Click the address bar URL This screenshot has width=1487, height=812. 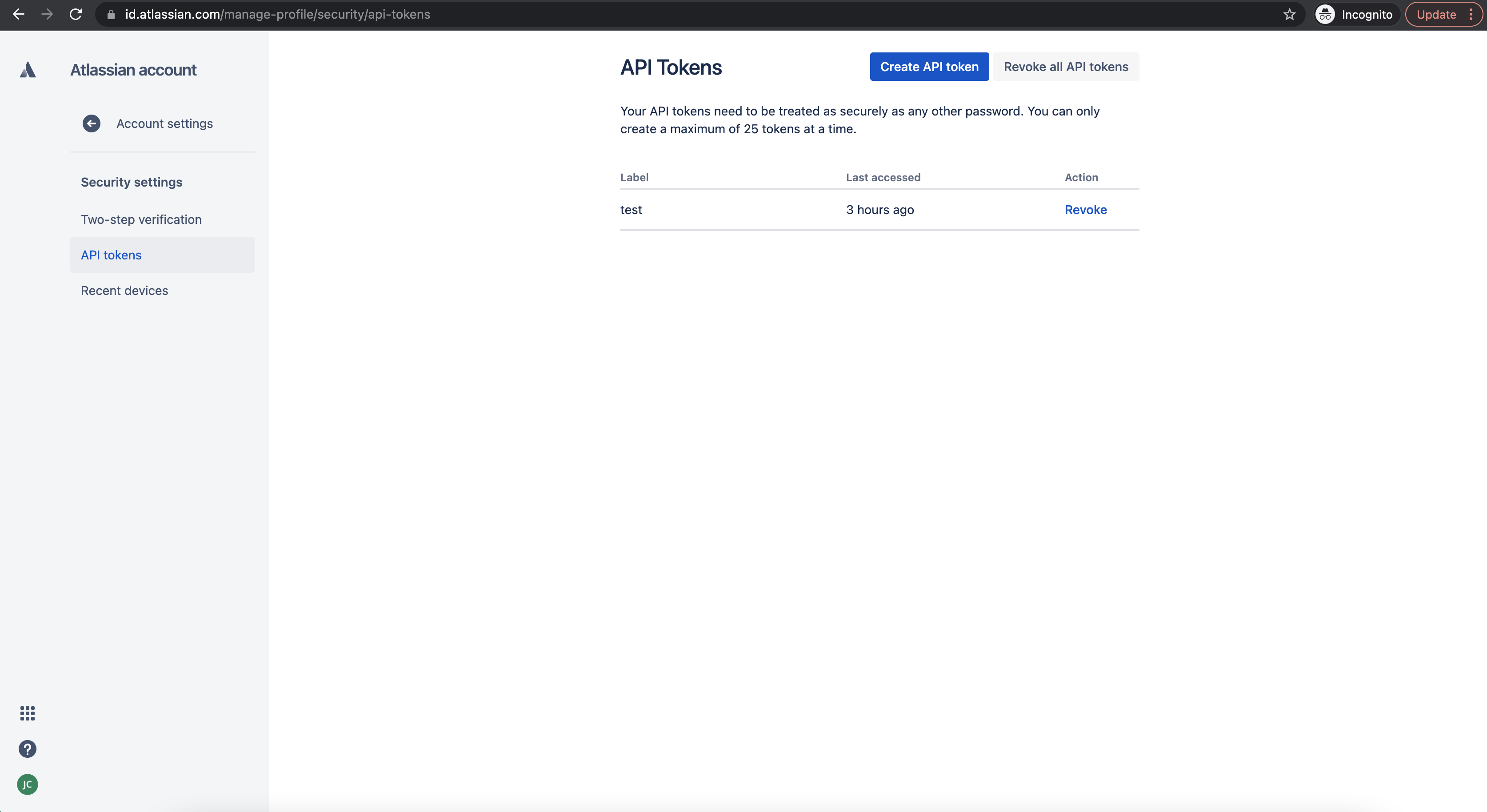tap(277, 14)
